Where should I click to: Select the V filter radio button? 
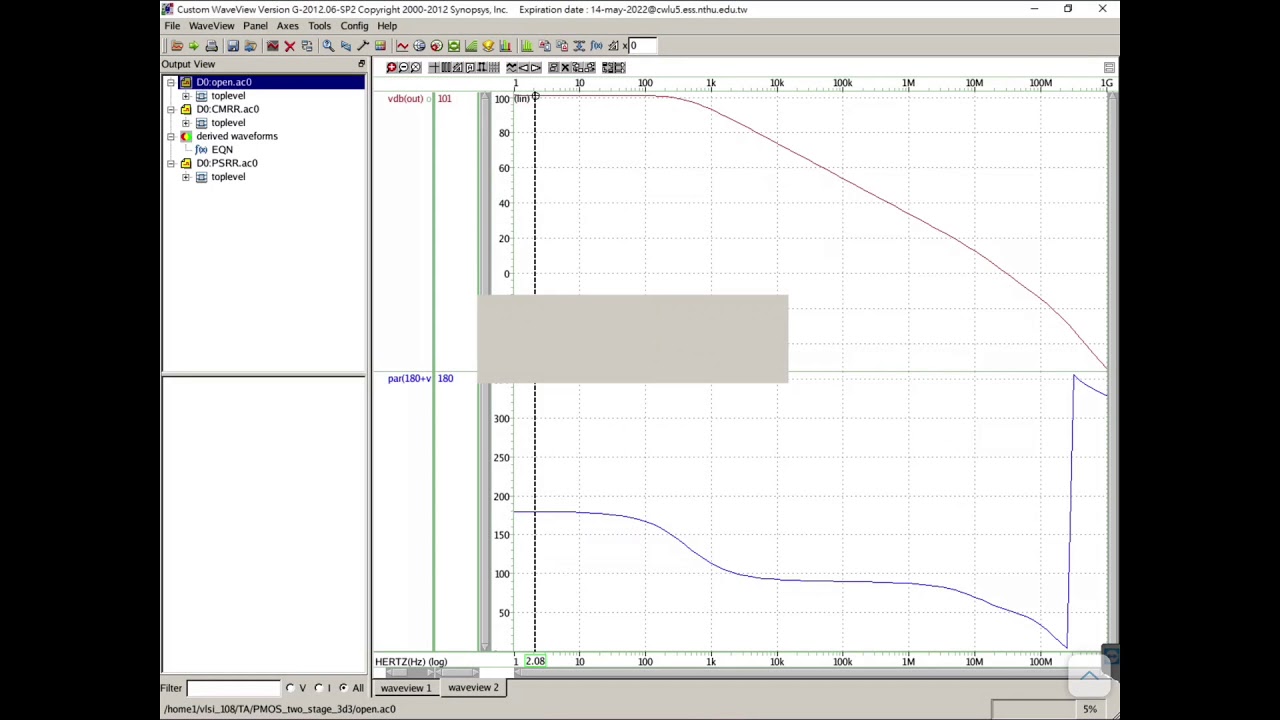[x=291, y=688]
